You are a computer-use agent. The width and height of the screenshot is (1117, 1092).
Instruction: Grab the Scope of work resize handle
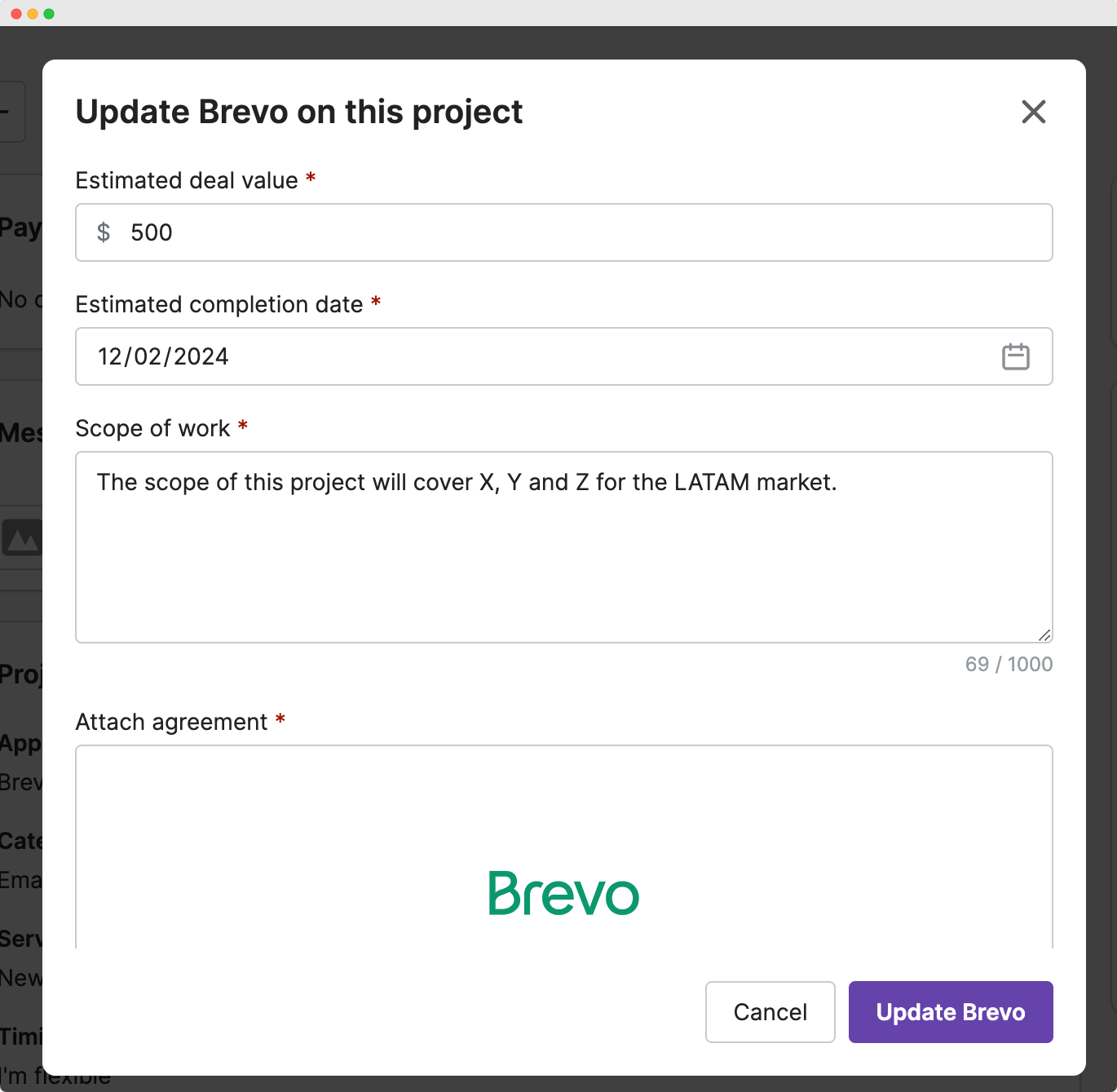[1044, 634]
